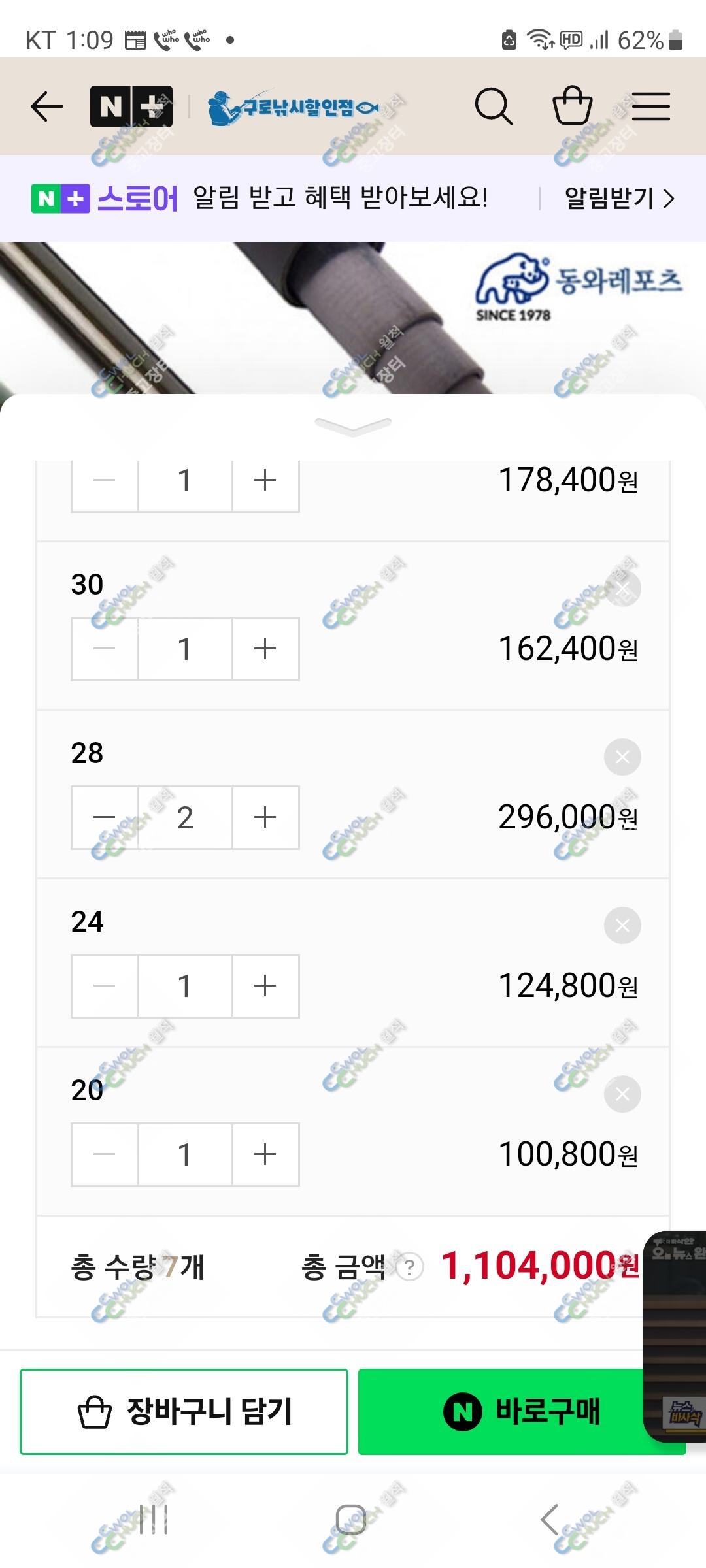Decrease quantity of size 28 item

[105, 817]
